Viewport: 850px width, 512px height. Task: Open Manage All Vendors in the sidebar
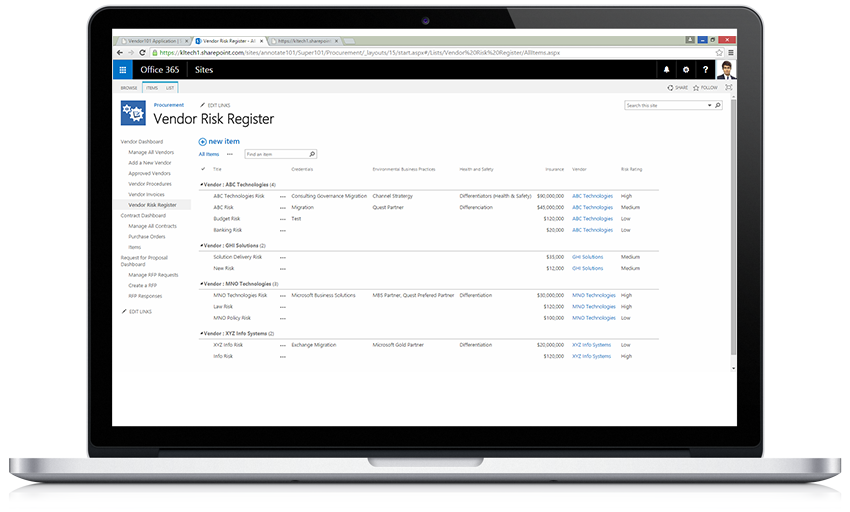(x=151, y=152)
